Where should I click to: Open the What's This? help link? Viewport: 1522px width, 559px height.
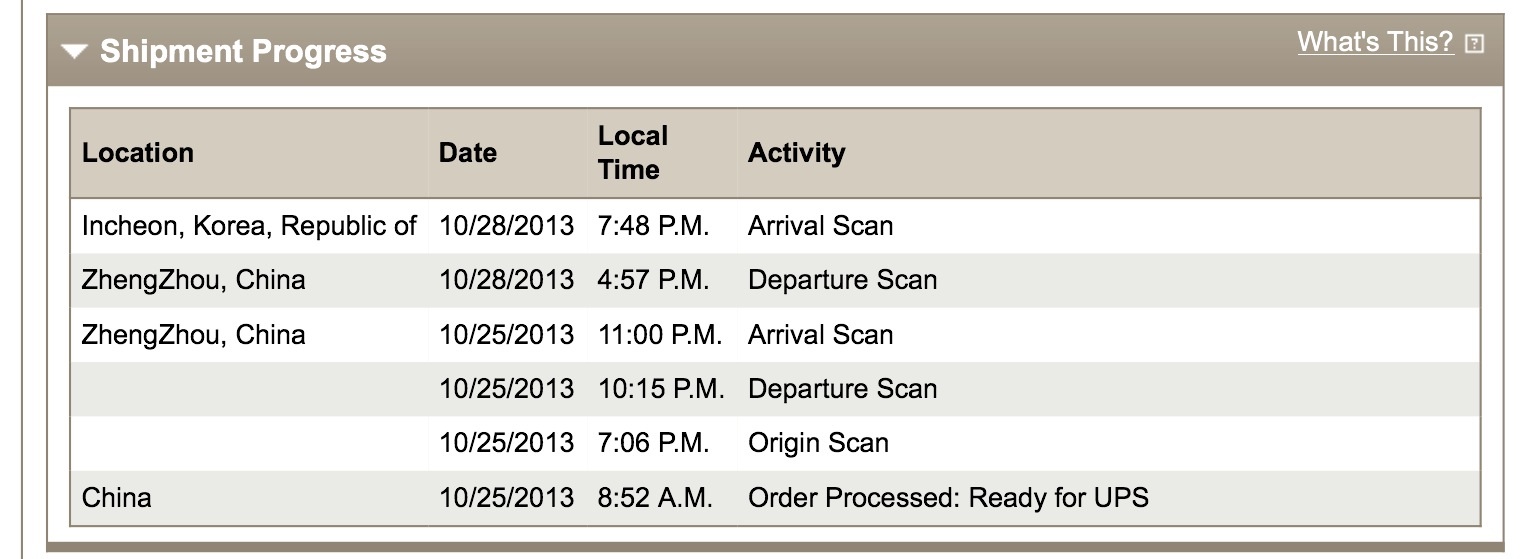(1375, 42)
